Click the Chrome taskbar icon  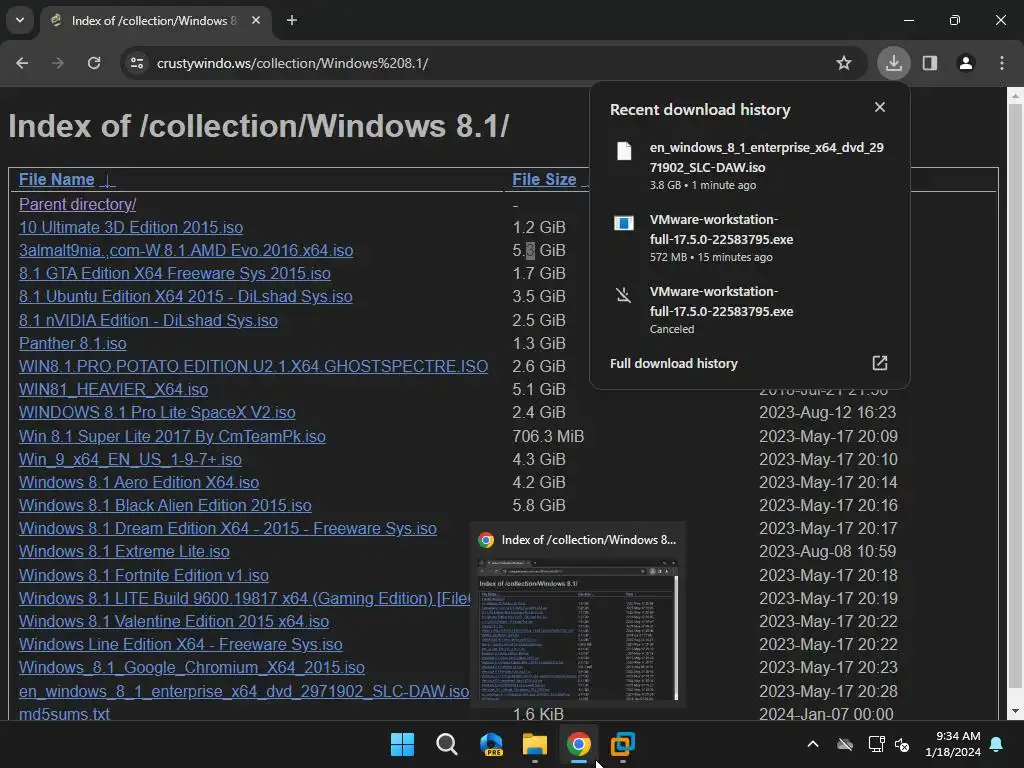(579, 744)
